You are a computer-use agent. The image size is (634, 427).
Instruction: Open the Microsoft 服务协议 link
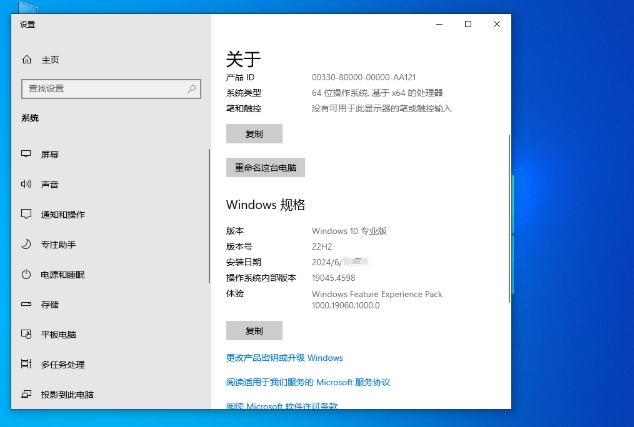point(308,382)
